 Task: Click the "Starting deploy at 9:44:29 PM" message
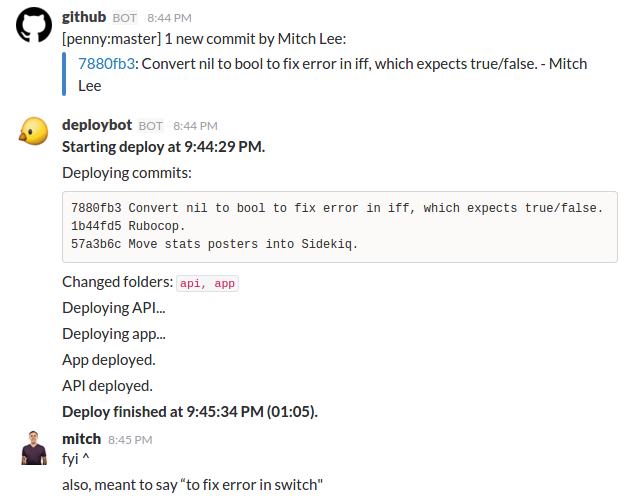click(163, 147)
